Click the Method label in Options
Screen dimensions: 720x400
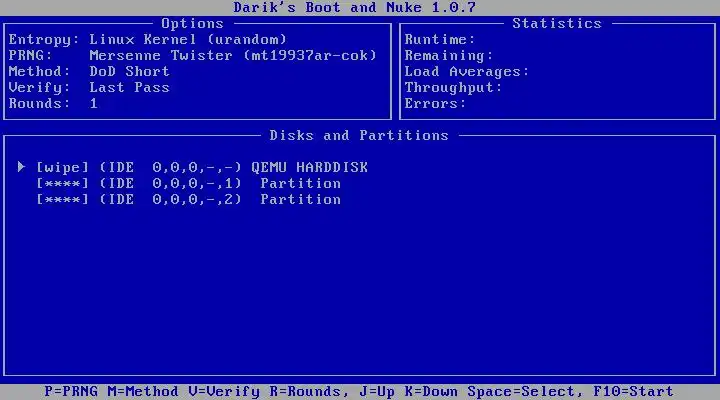39,72
